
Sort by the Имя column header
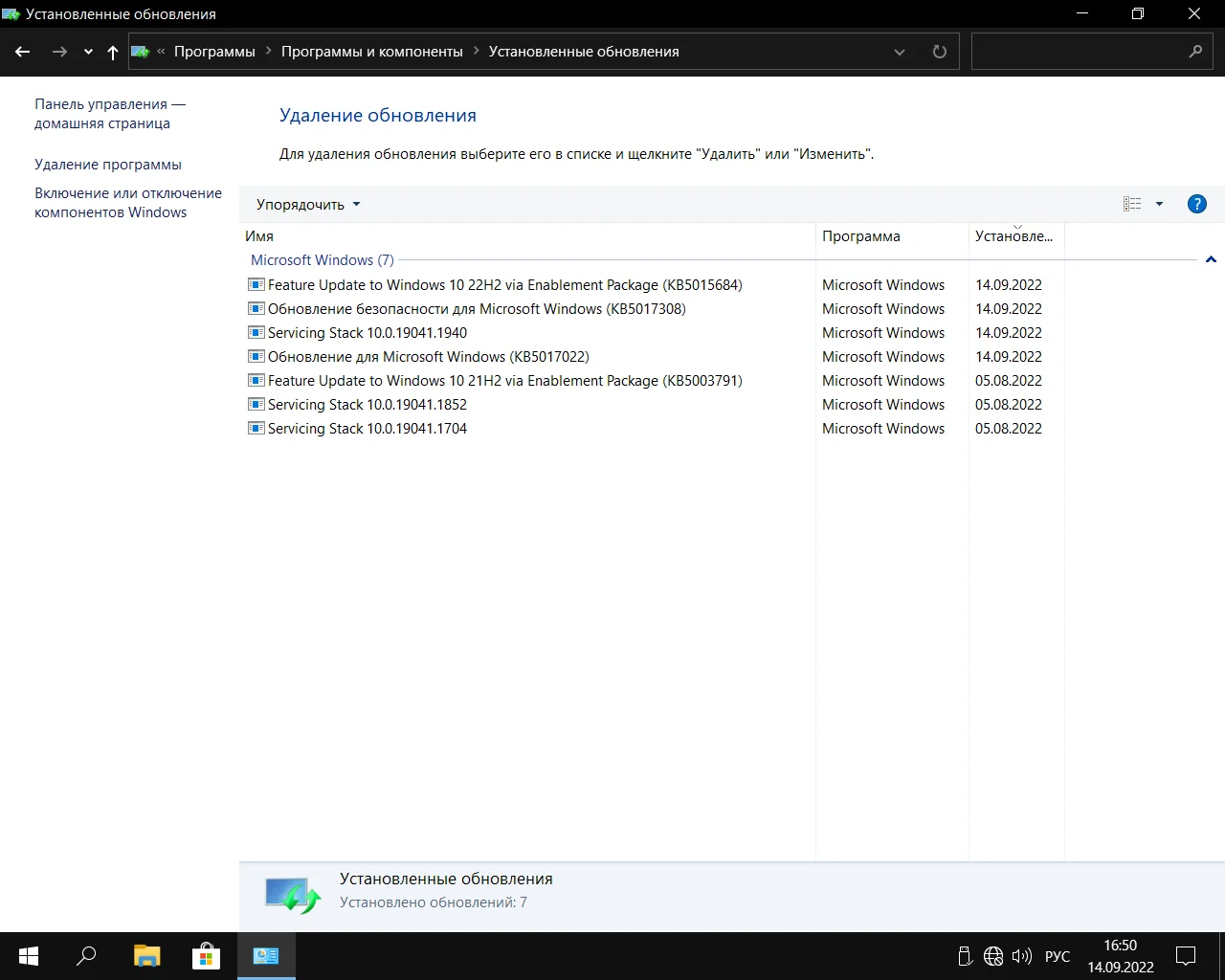[x=527, y=236]
